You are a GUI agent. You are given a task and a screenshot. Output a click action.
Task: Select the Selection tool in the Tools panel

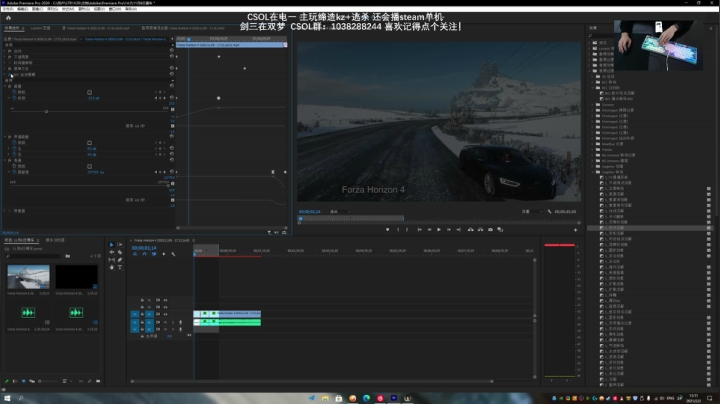(112, 245)
